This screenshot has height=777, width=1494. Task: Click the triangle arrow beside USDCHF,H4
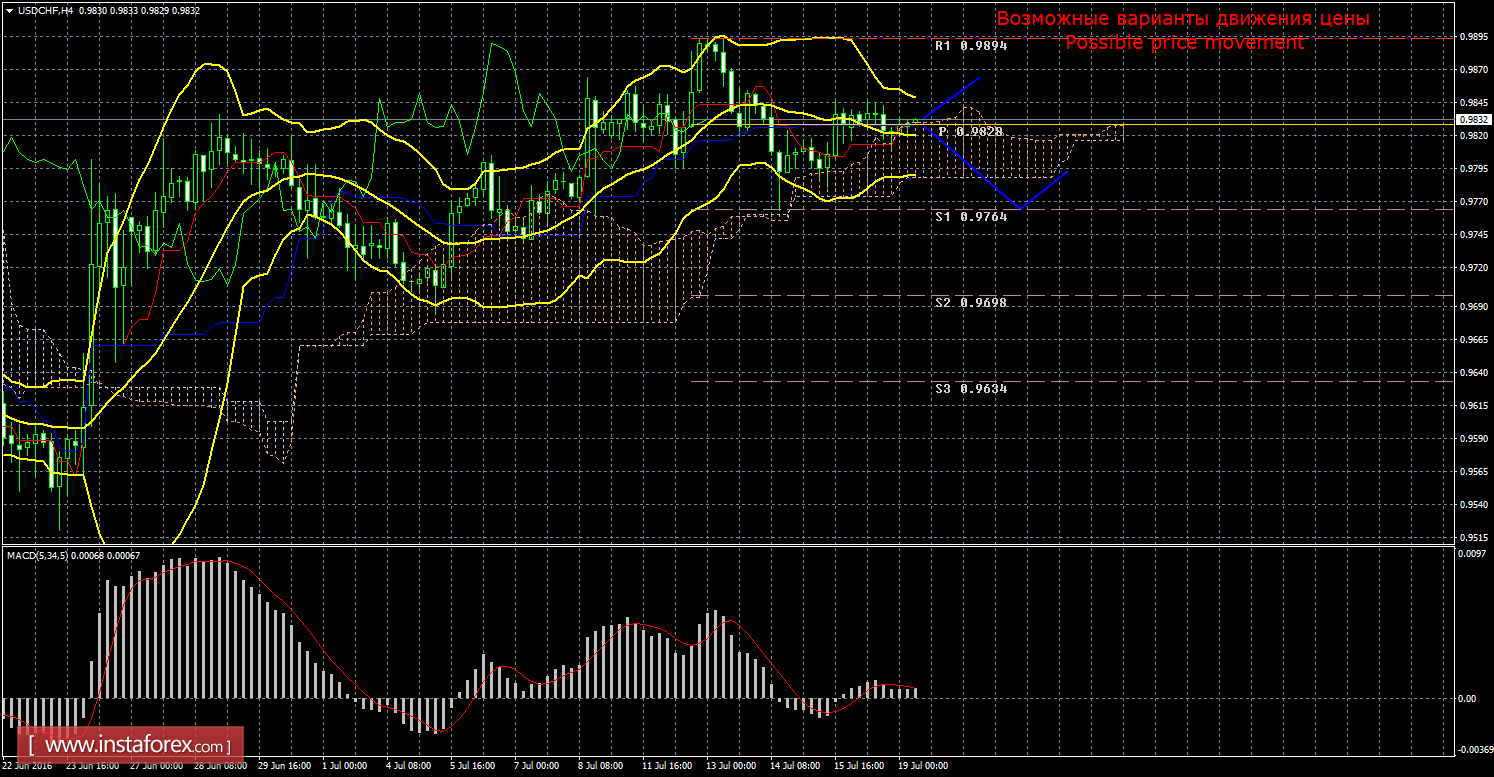tap(9, 9)
